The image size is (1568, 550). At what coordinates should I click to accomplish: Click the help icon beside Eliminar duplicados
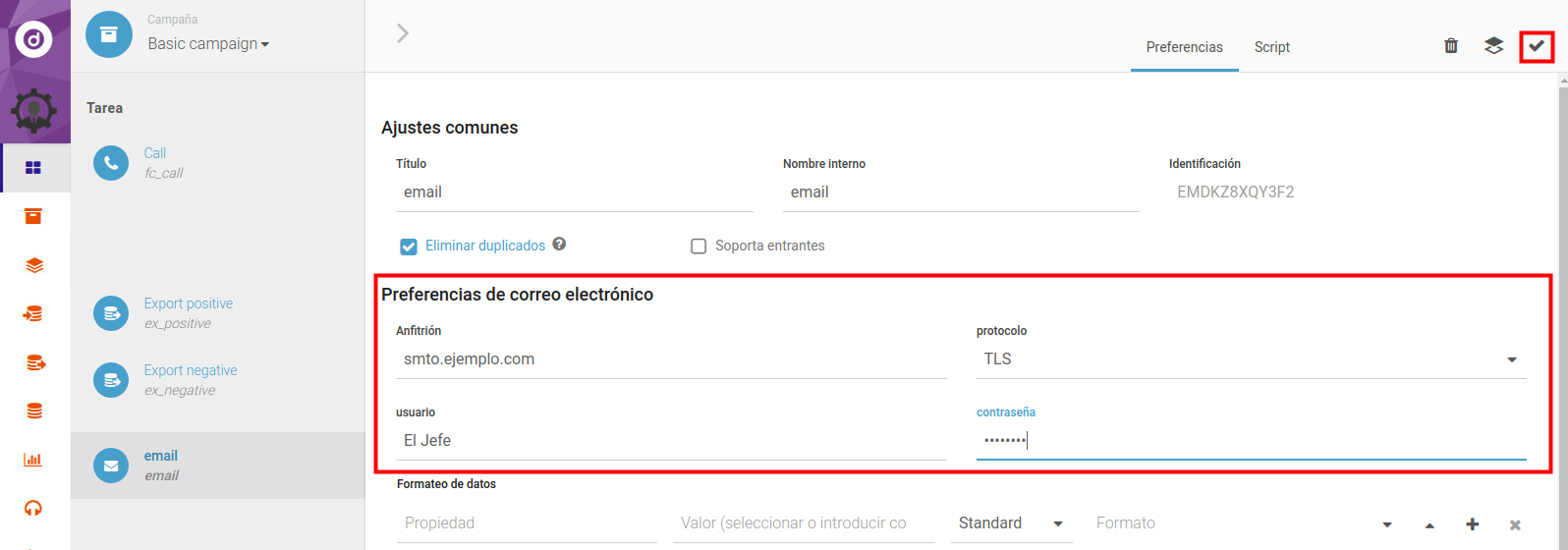pyautogui.click(x=559, y=245)
